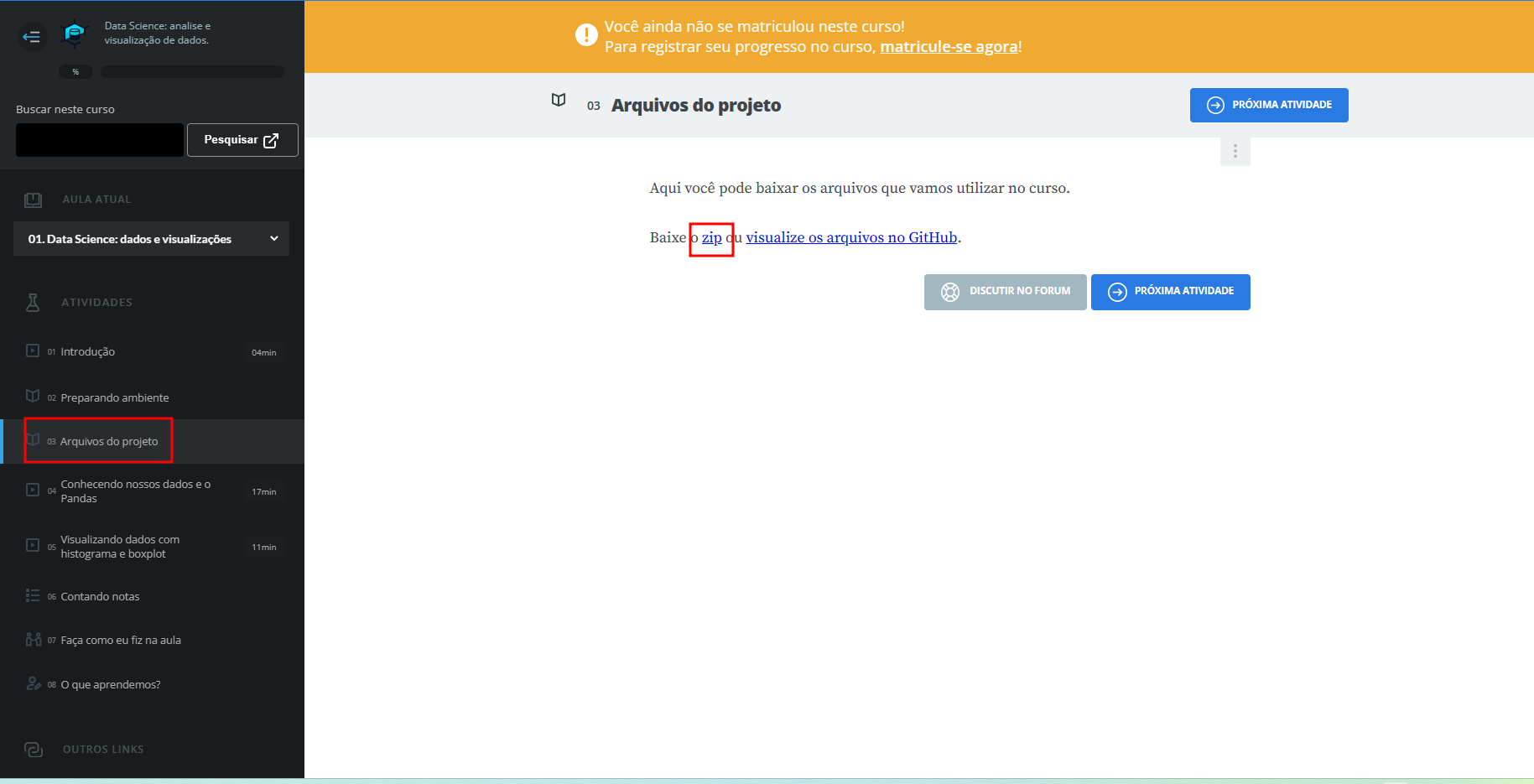Open the three-dot options menu
The height and width of the screenshot is (784, 1534).
(1235, 151)
